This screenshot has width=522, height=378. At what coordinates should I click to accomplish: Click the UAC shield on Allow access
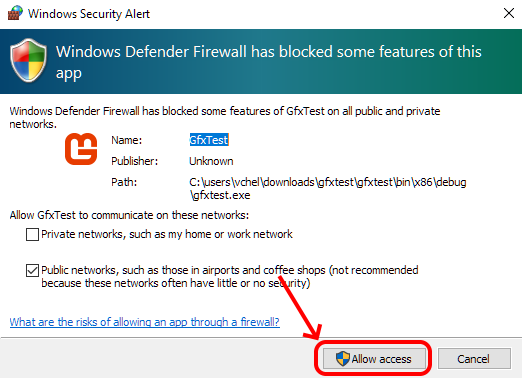[343, 359]
